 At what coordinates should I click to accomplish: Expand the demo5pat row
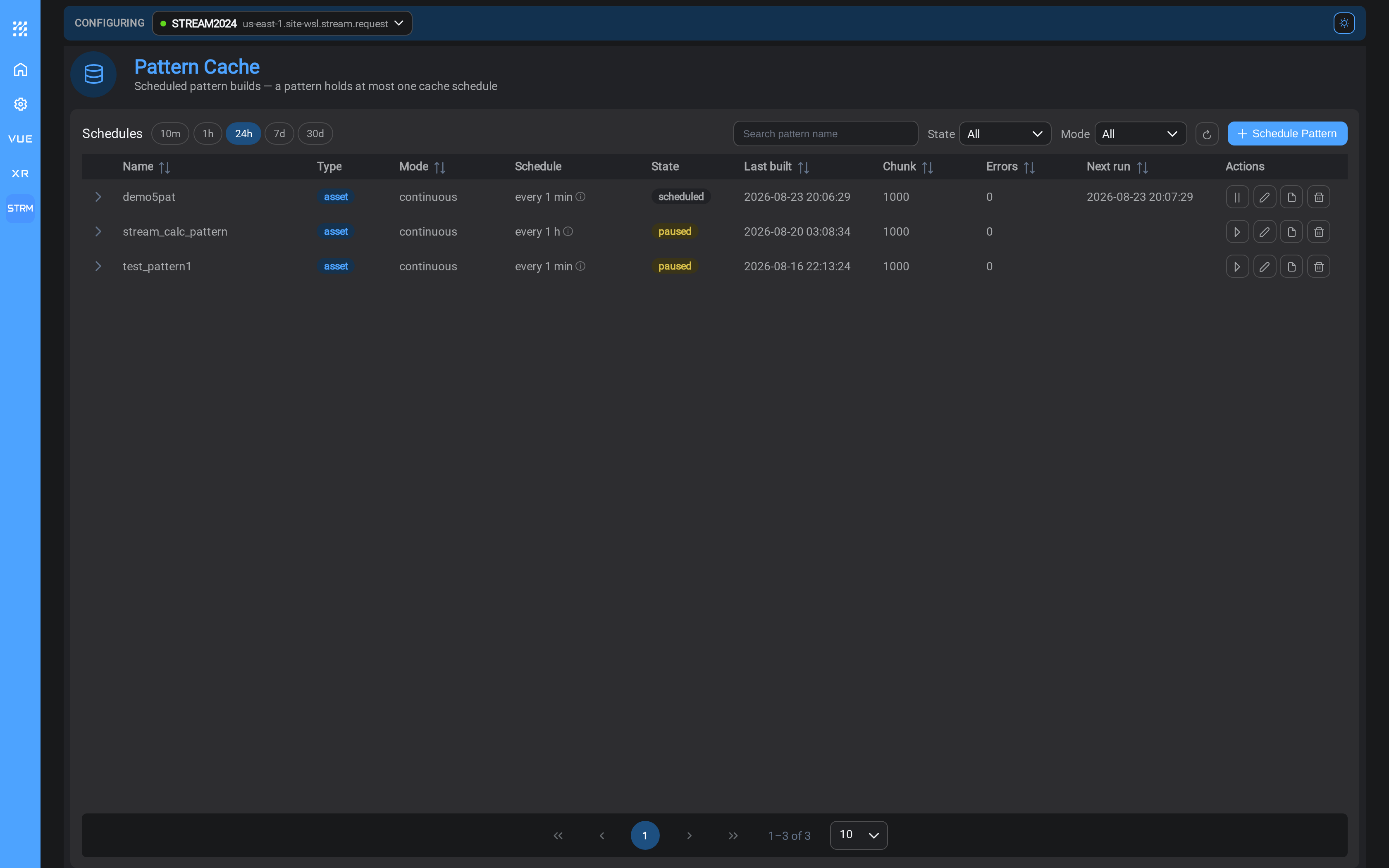pyautogui.click(x=98, y=197)
